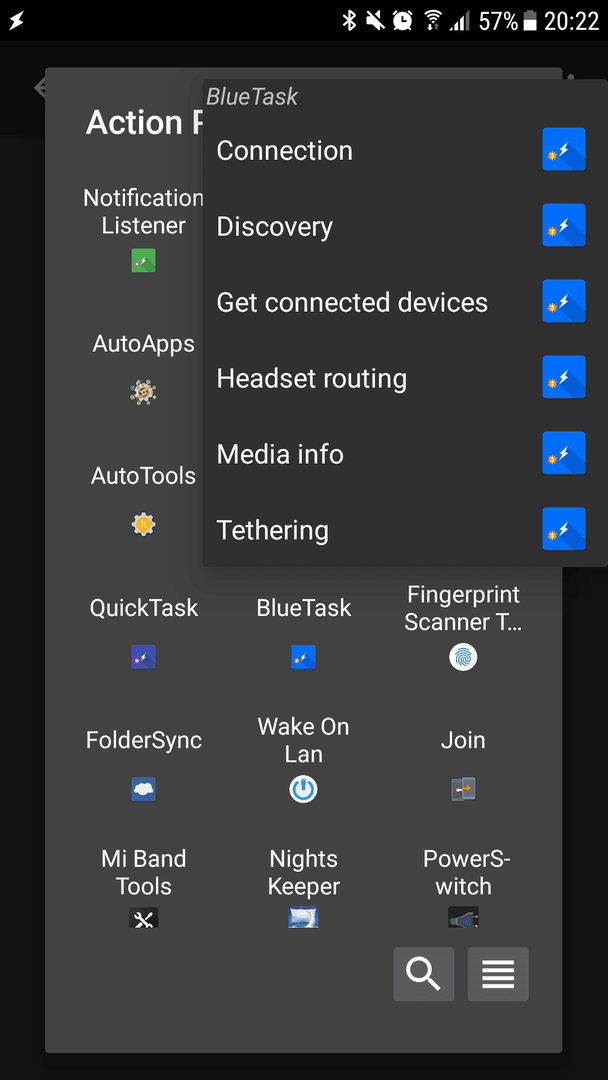Open the AutoTools gear icon

click(144, 524)
